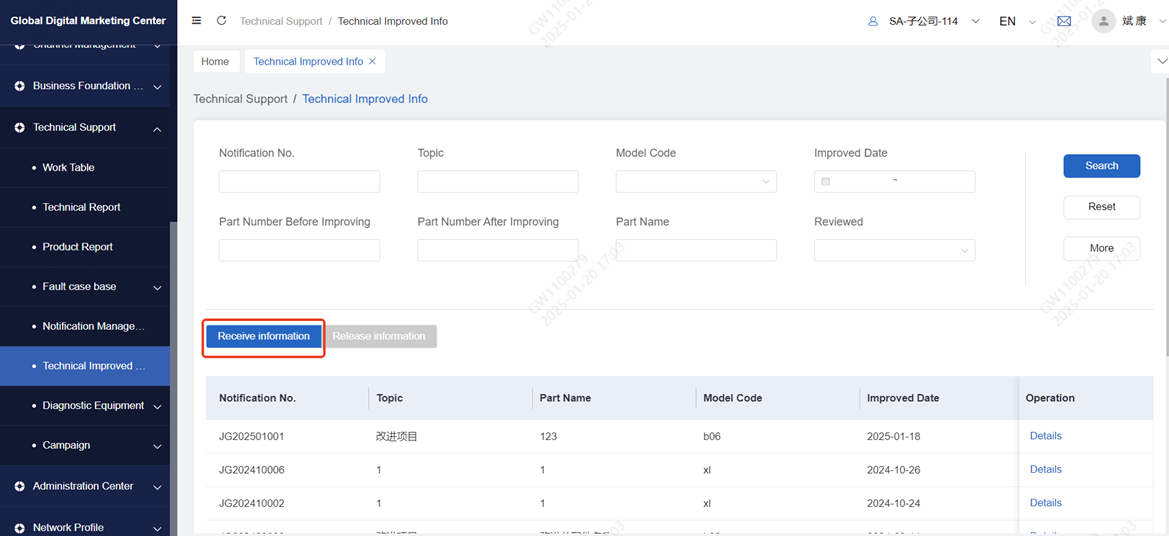Screen dimensions: 1169x536
Task: Open the Reviewed dropdown
Action: click(894, 250)
